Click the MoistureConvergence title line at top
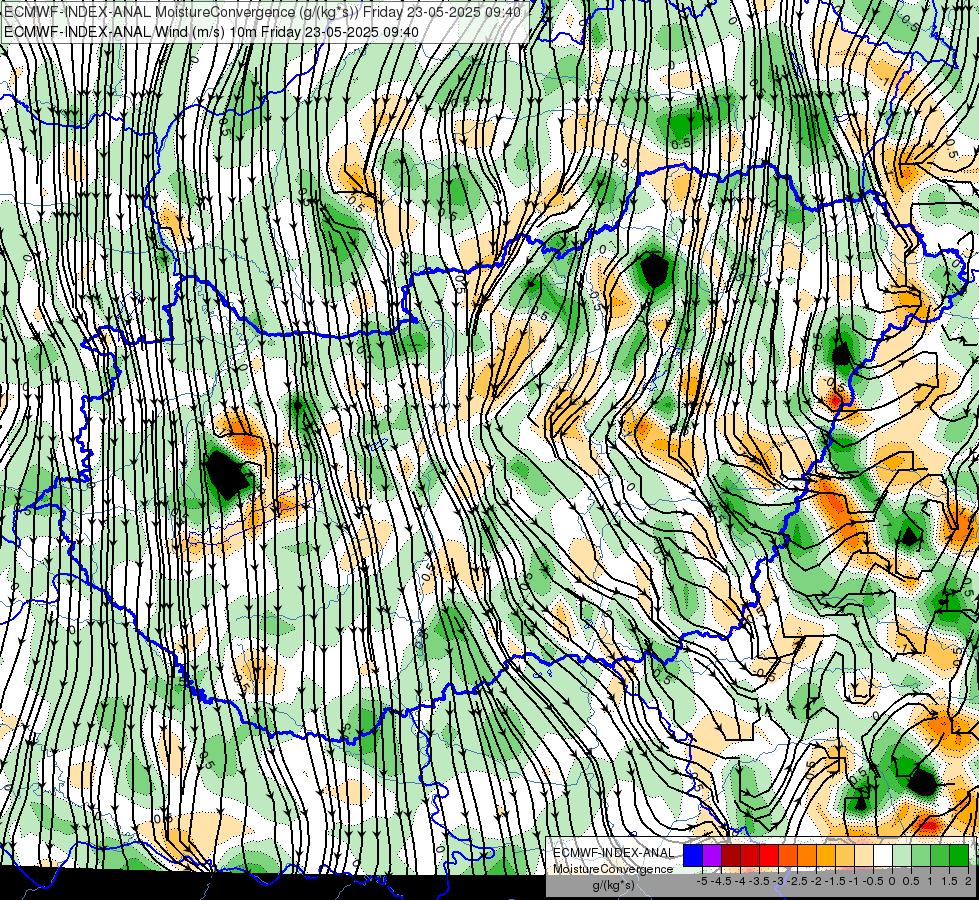This screenshot has height=900, width=979. pyautogui.click(x=262, y=12)
